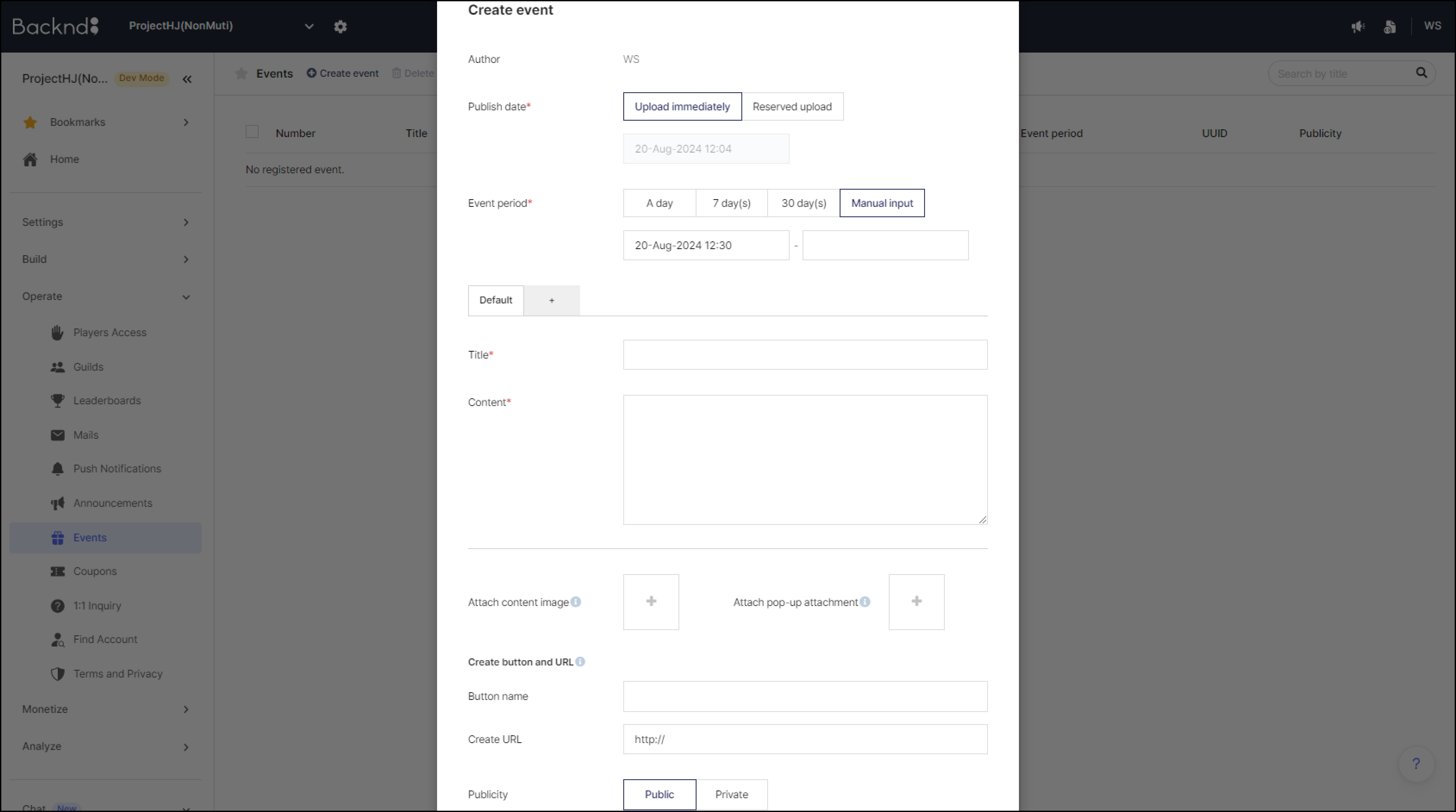This screenshot has width=1456, height=812.
Task: Open the WS user avatar menu
Action: 1432,26
